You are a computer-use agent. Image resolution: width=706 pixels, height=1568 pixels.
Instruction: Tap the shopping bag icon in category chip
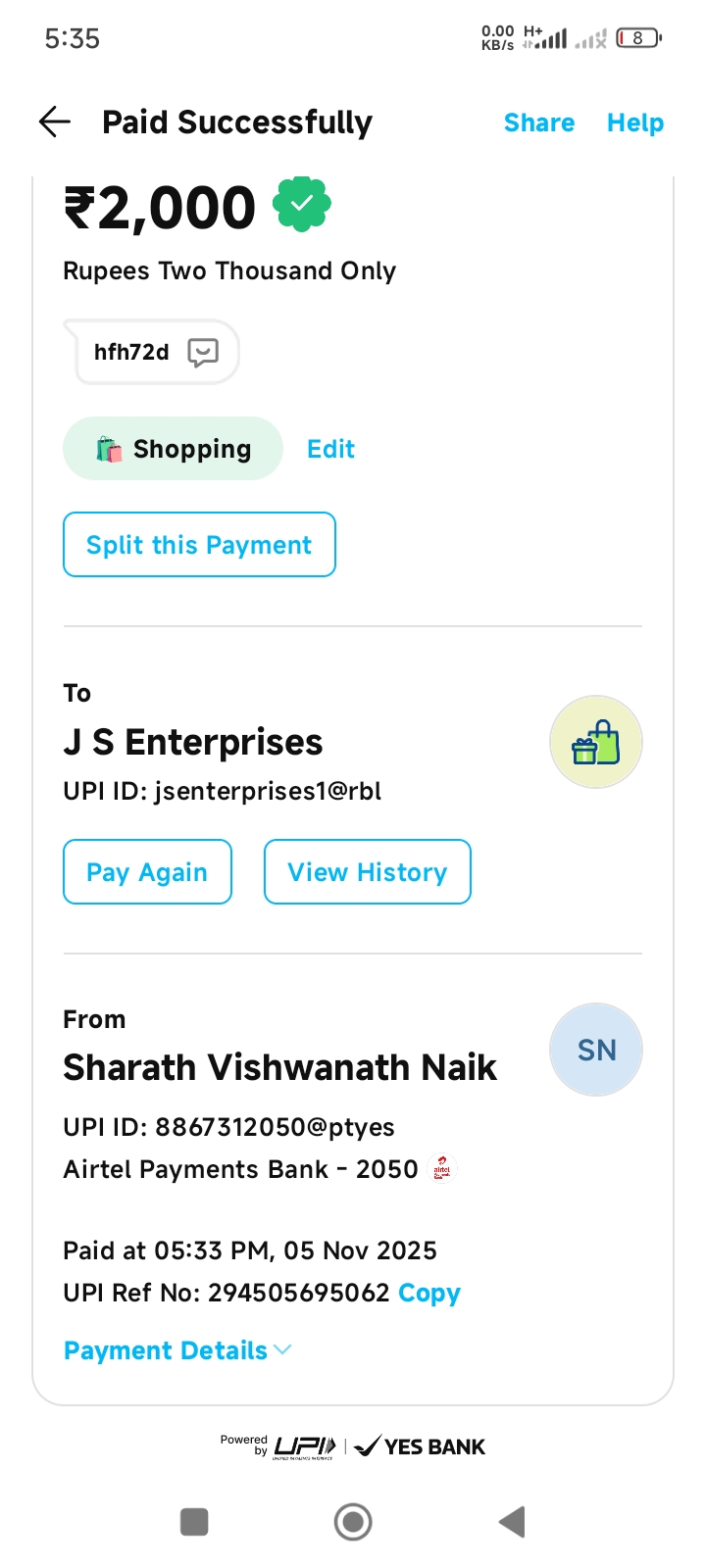109,450
